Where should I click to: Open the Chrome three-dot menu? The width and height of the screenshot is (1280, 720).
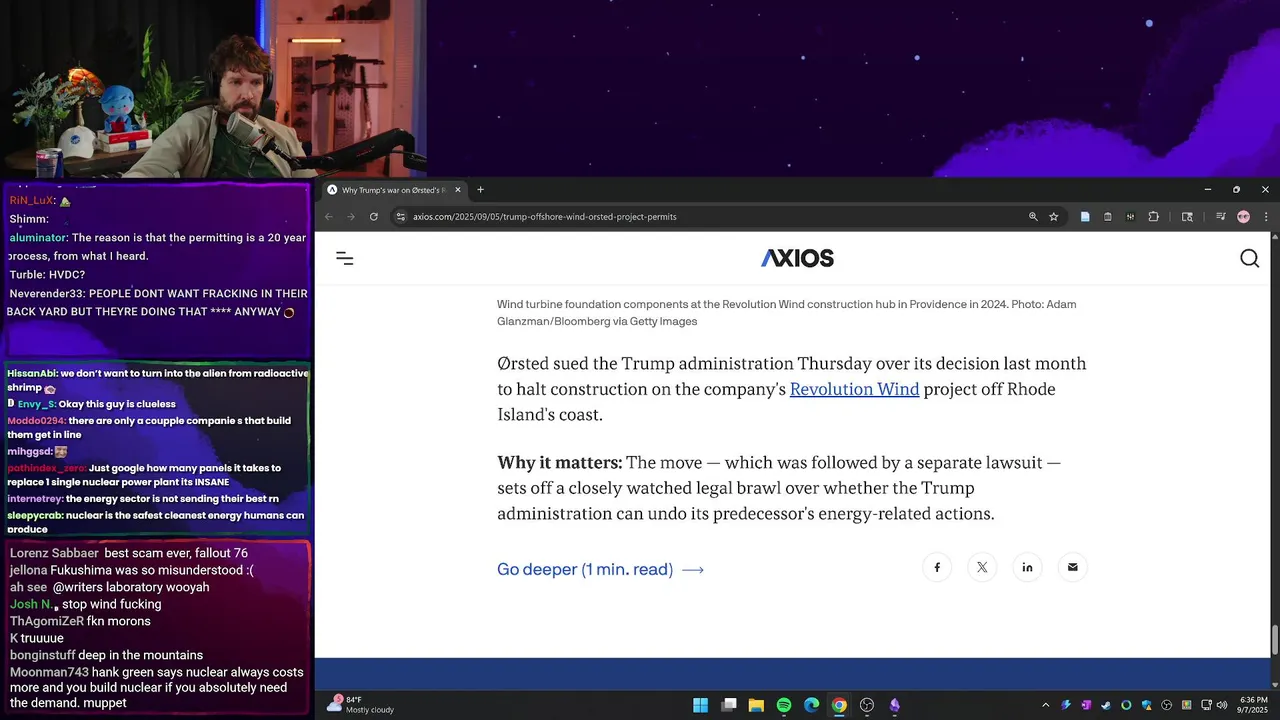point(1265,216)
